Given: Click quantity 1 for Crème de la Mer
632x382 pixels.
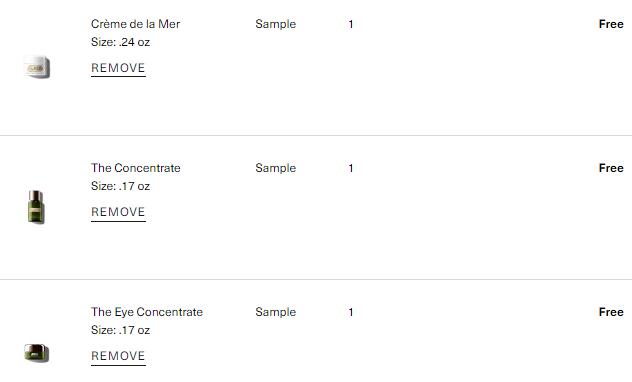Looking at the screenshot, I should (x=351, y=24).
